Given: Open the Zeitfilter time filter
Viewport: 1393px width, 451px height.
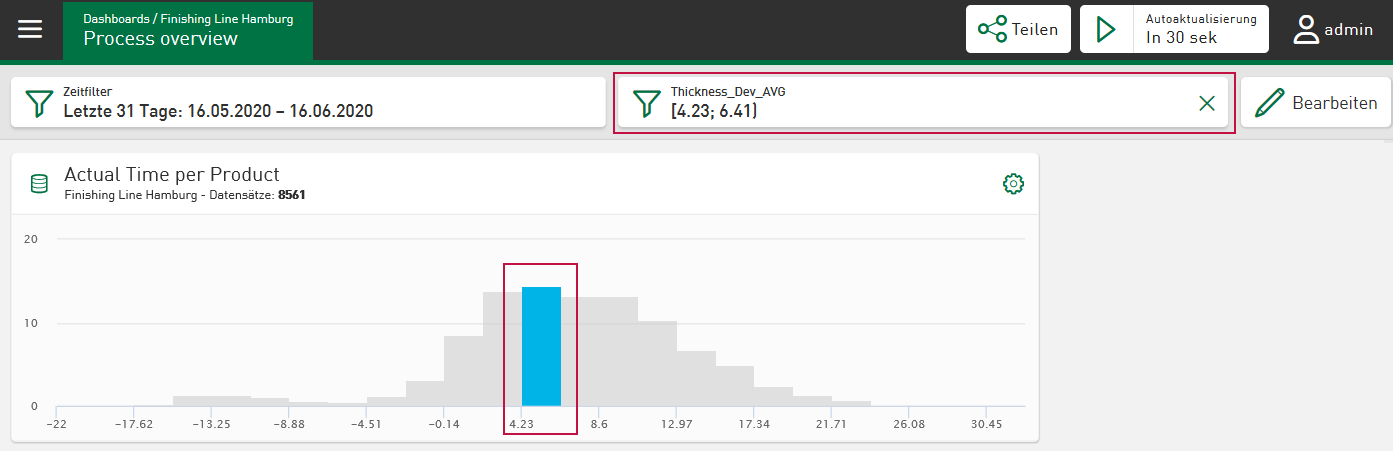Looking at the screenshot, I should (308, 102).
